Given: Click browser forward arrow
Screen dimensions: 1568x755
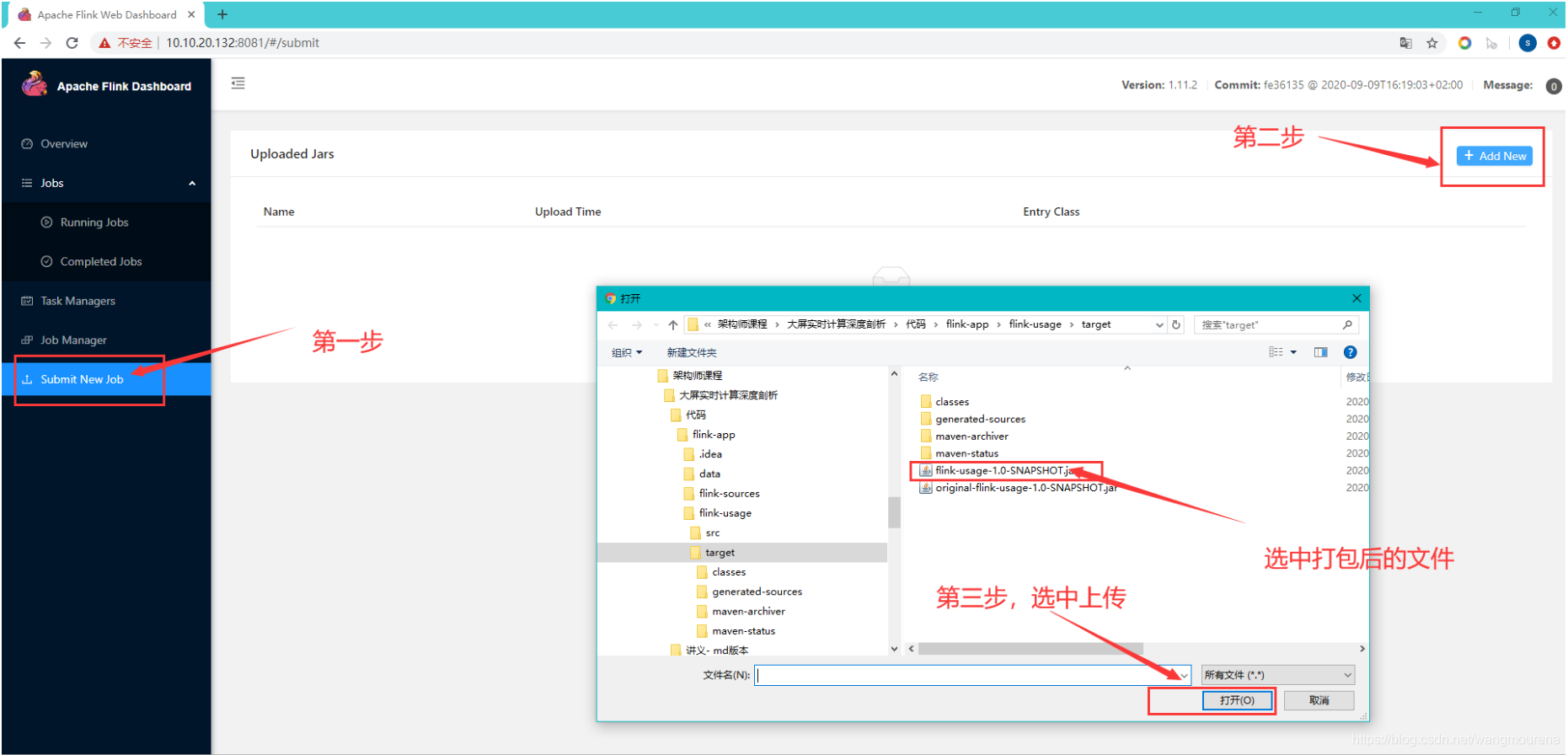Looking at the screenshot, I should pos(45,43).
